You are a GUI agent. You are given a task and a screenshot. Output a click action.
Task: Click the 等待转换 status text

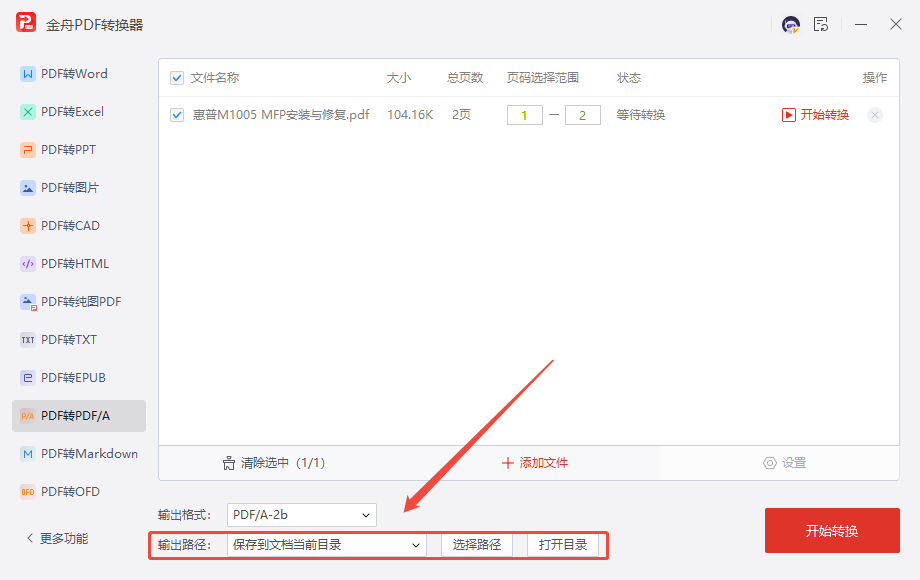(x=641, y=115)
